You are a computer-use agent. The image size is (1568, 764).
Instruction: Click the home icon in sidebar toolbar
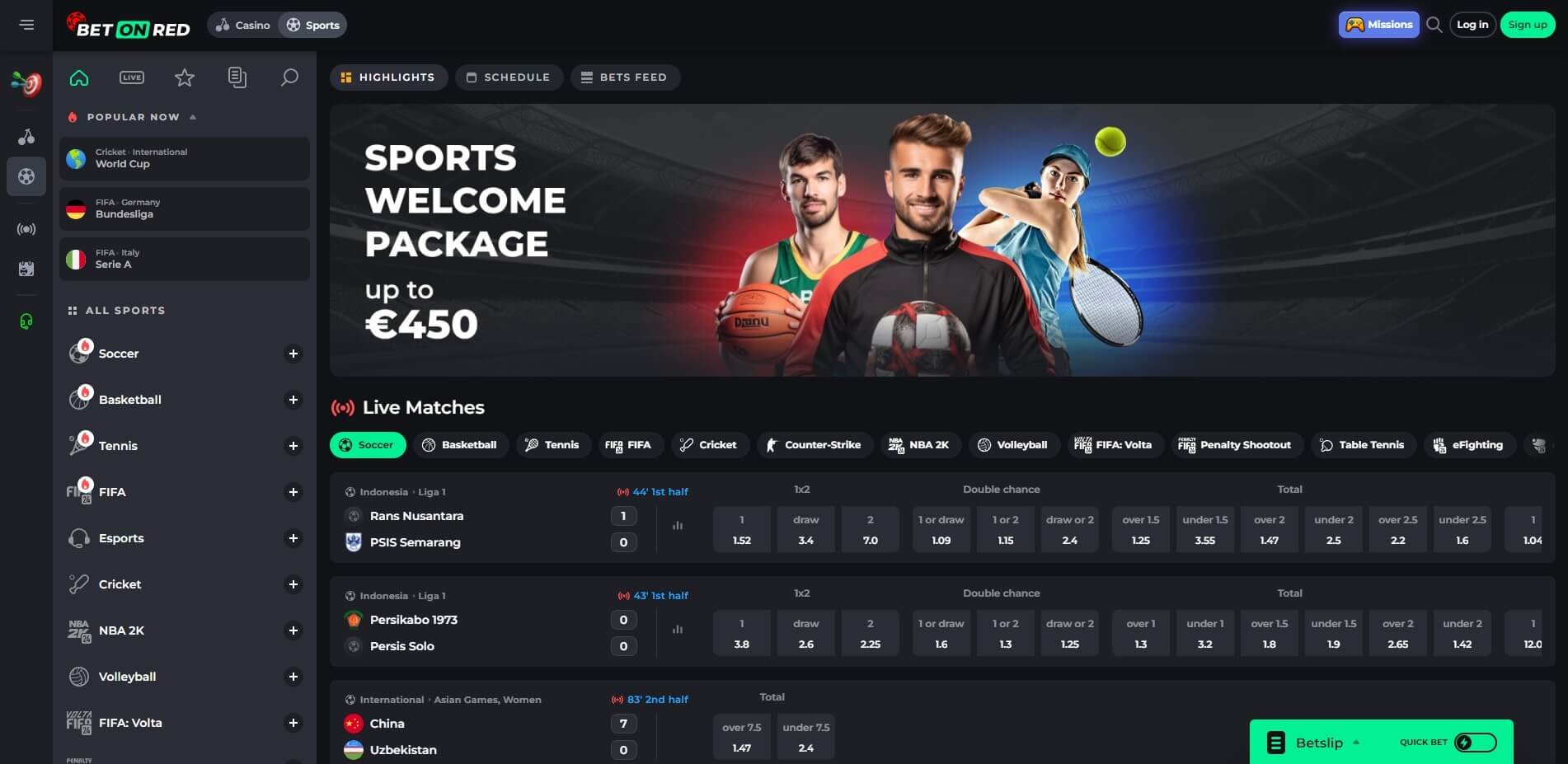tap(79, 77)
